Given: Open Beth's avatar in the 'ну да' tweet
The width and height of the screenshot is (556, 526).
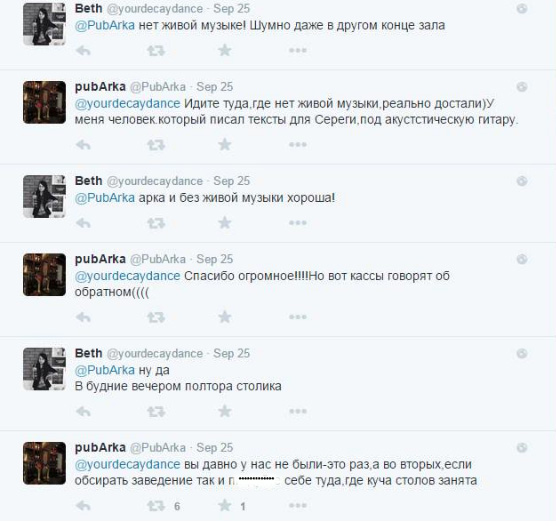Looking at the screenshot, I should click(44, 369).
